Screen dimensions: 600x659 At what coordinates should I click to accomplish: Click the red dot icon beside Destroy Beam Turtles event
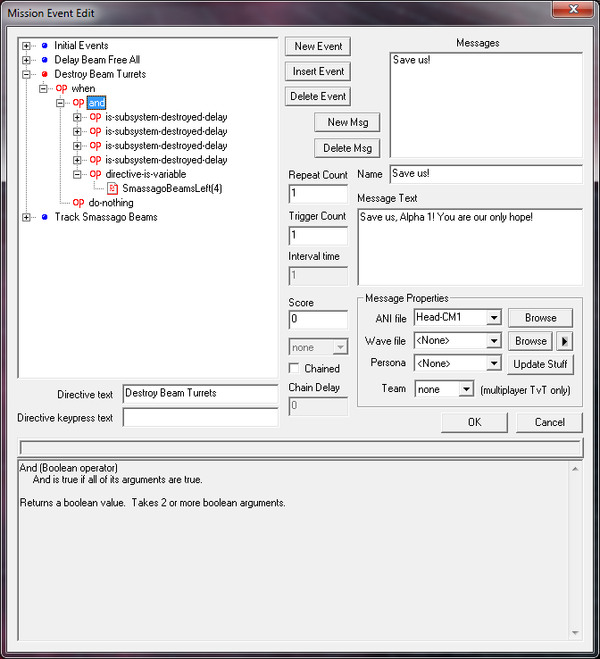44,74
